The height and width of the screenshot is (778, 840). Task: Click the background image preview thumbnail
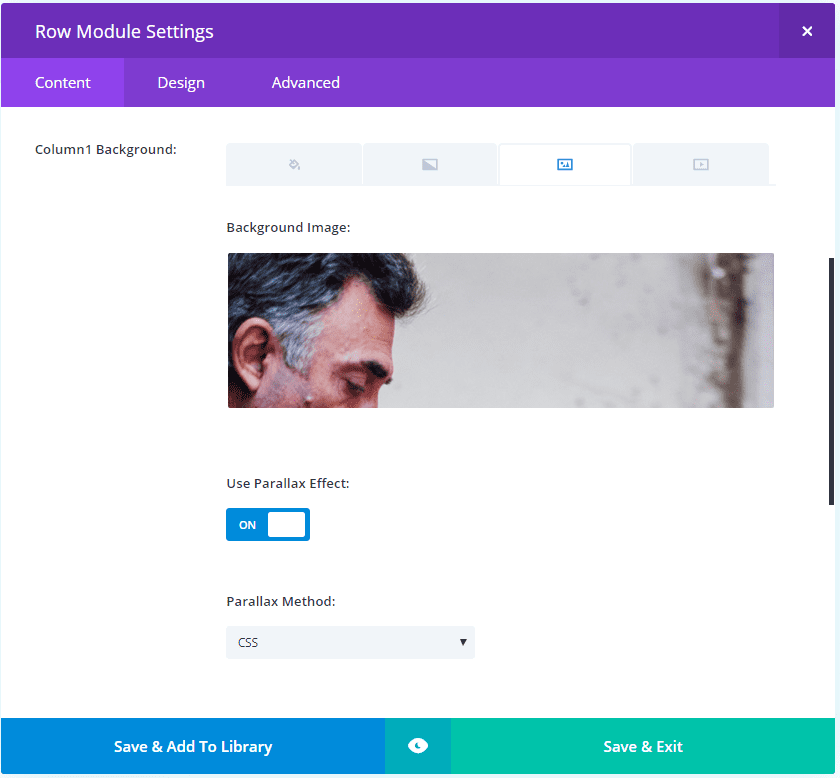coord(500,330)
